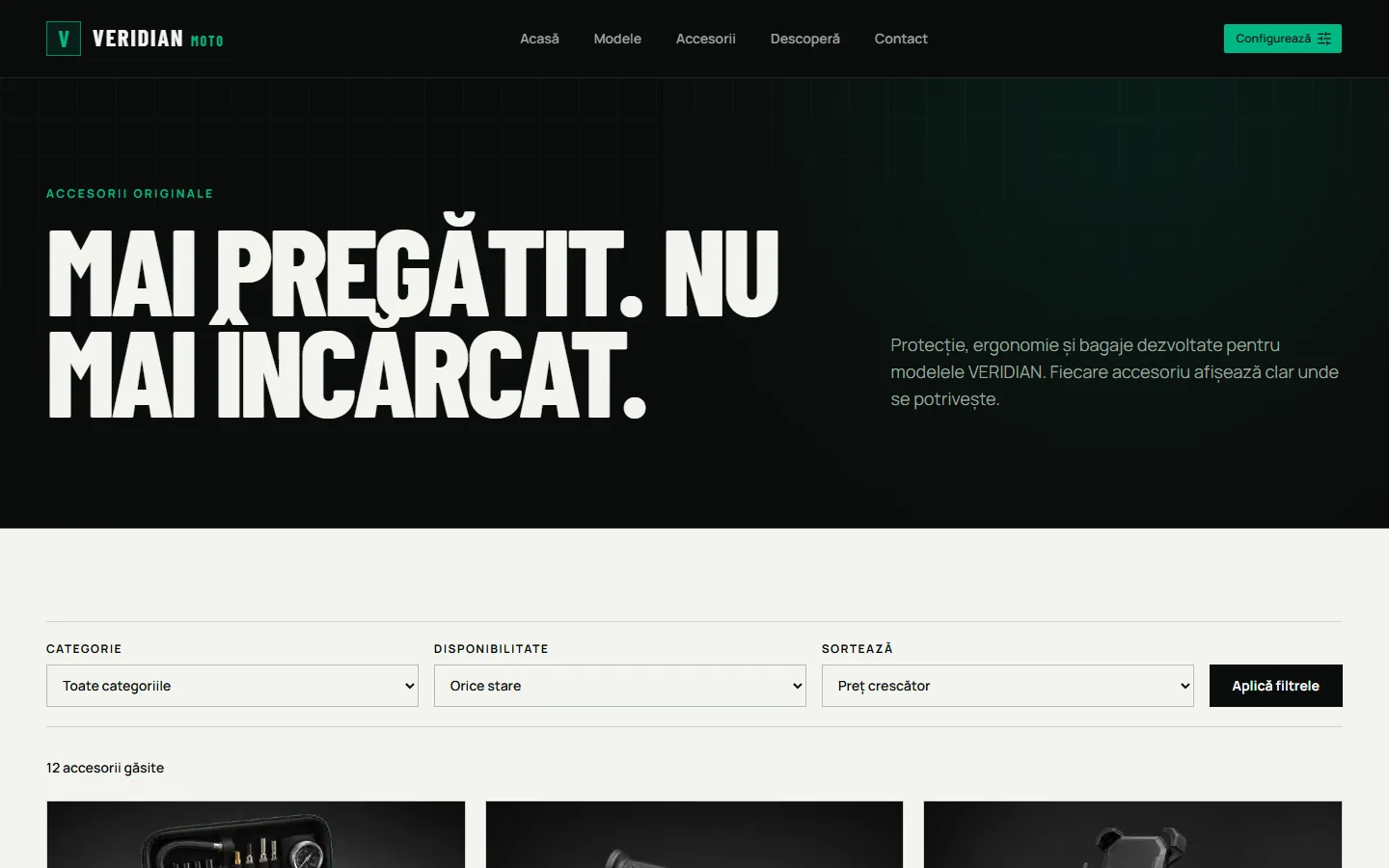Viewport: 1389px width, 868px height.
Task: Click the hero description paragraph starting 'Protecție, ergonomie'
Action: click(x=1114, y=372)
